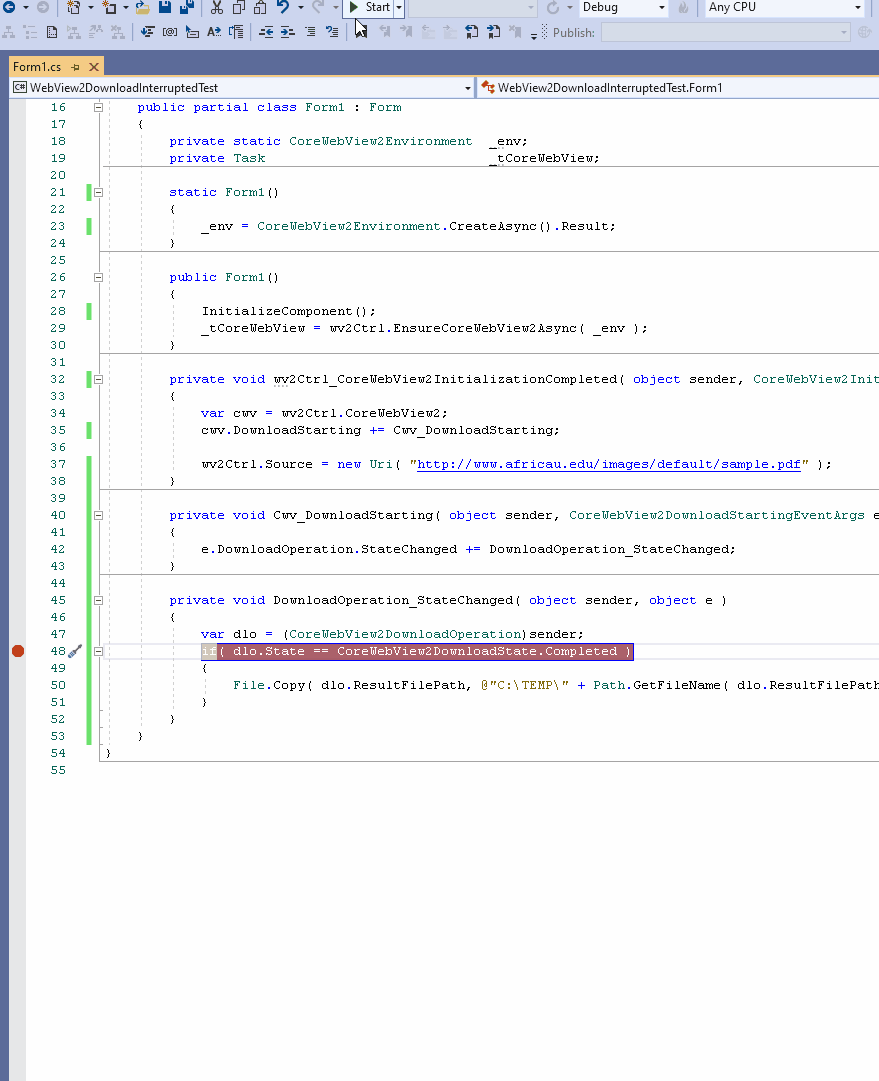Click the next bookmark in document icon
Image resolution: width=879 pixels, height=1081 pixels.
pyautogui.click(x=494, y=32)
